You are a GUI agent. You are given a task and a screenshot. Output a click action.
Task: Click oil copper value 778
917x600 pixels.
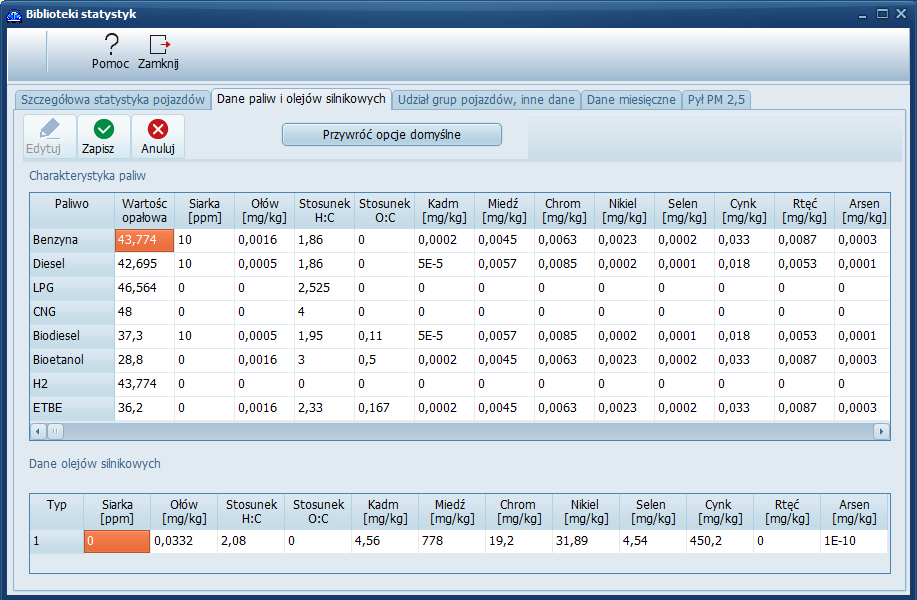[x=451, y=541]
